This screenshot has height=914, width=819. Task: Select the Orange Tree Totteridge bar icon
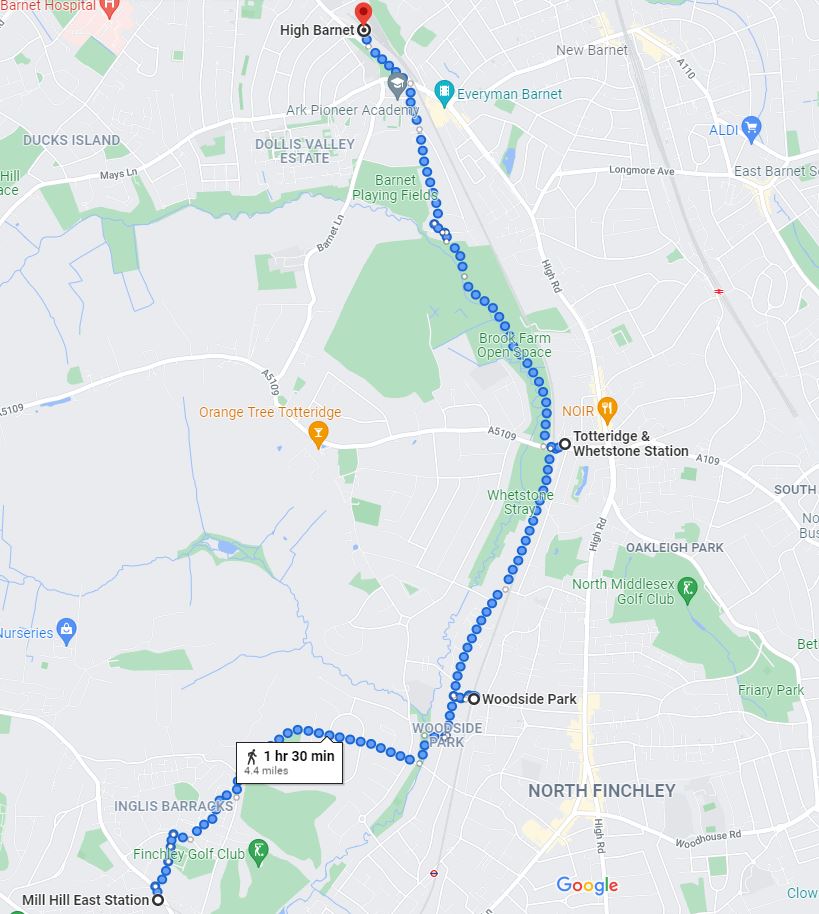[x=318, y=435]
